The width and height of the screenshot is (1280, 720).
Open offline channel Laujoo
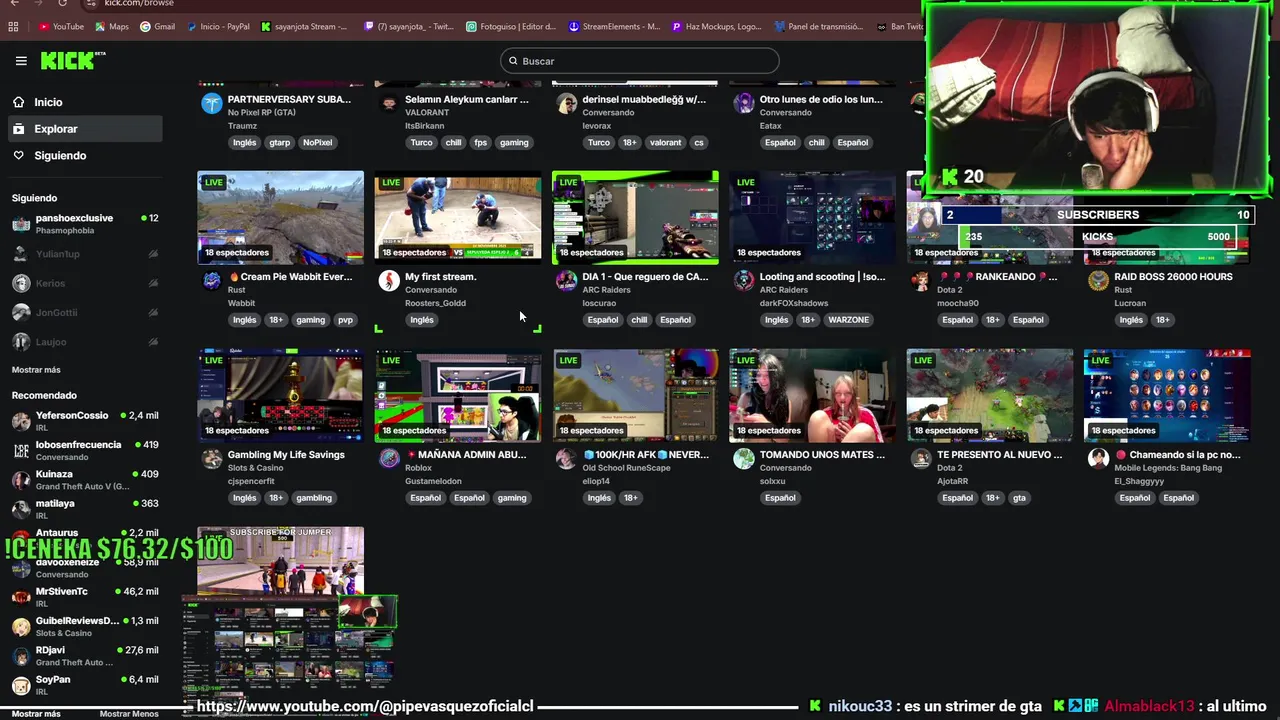pyautogui.click(x=85, y=342)
